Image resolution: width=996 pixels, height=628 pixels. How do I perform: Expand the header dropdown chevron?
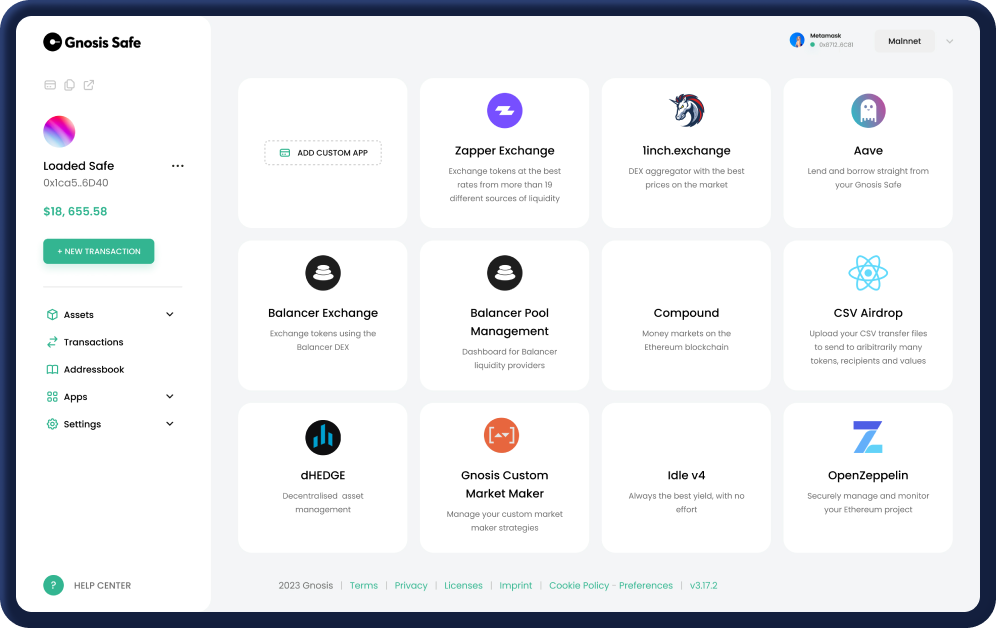pos(950,41)
